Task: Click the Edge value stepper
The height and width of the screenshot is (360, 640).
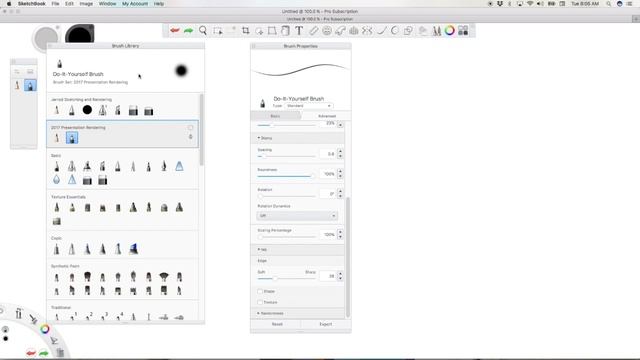Action: point(340,276)
